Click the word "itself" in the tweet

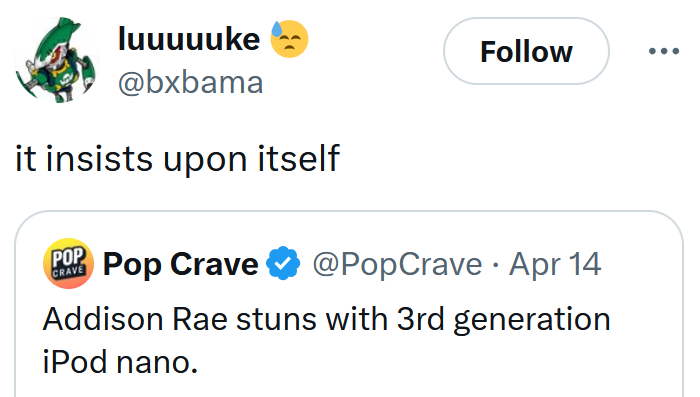click(299, 158)
